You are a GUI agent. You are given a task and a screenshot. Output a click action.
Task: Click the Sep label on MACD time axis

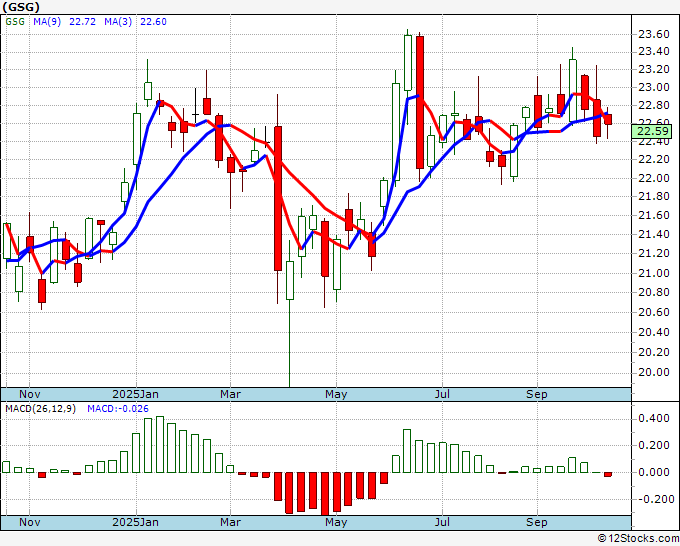(x=536, y=522)
